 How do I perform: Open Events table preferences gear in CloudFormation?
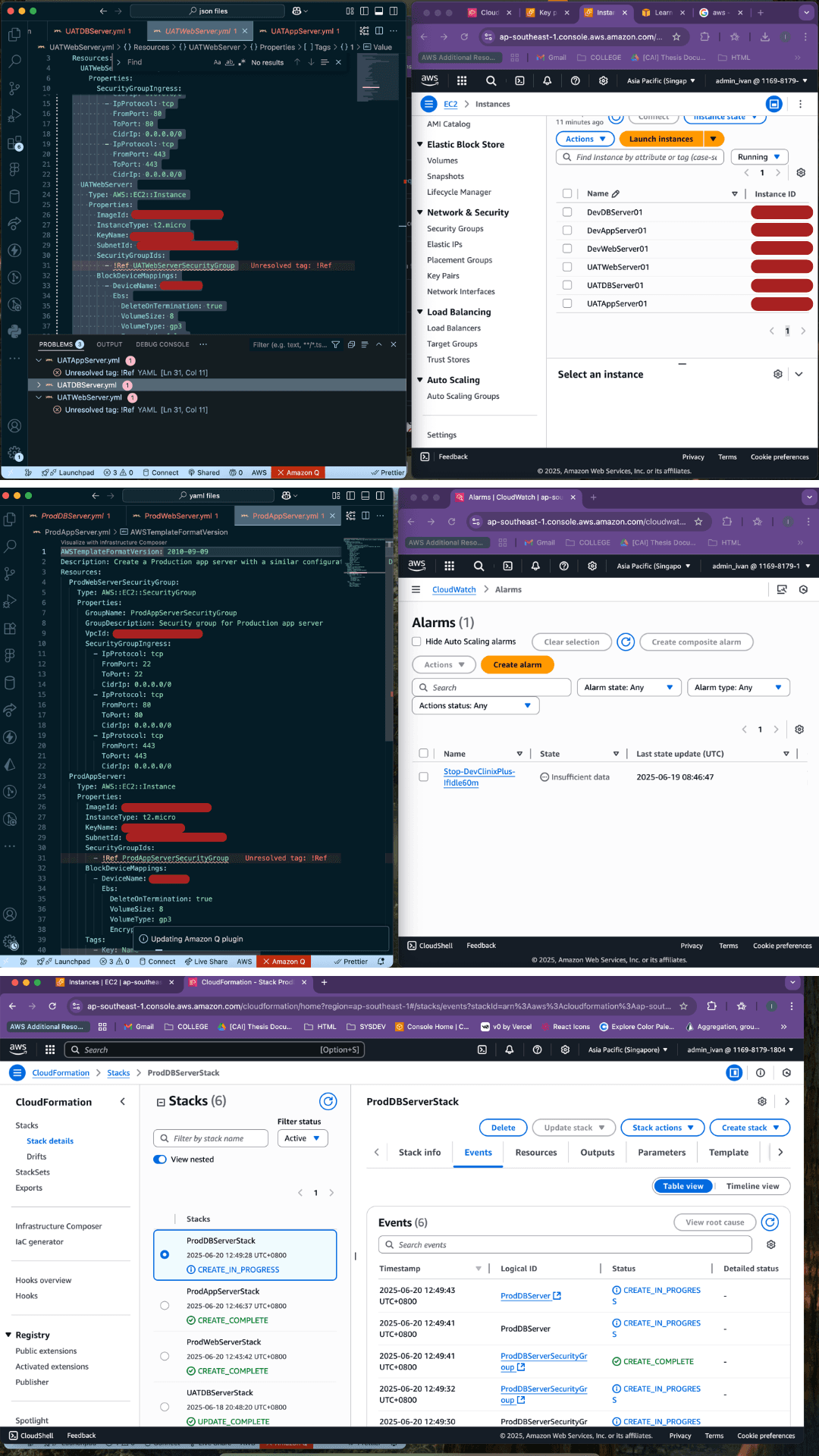[771, 1244]
